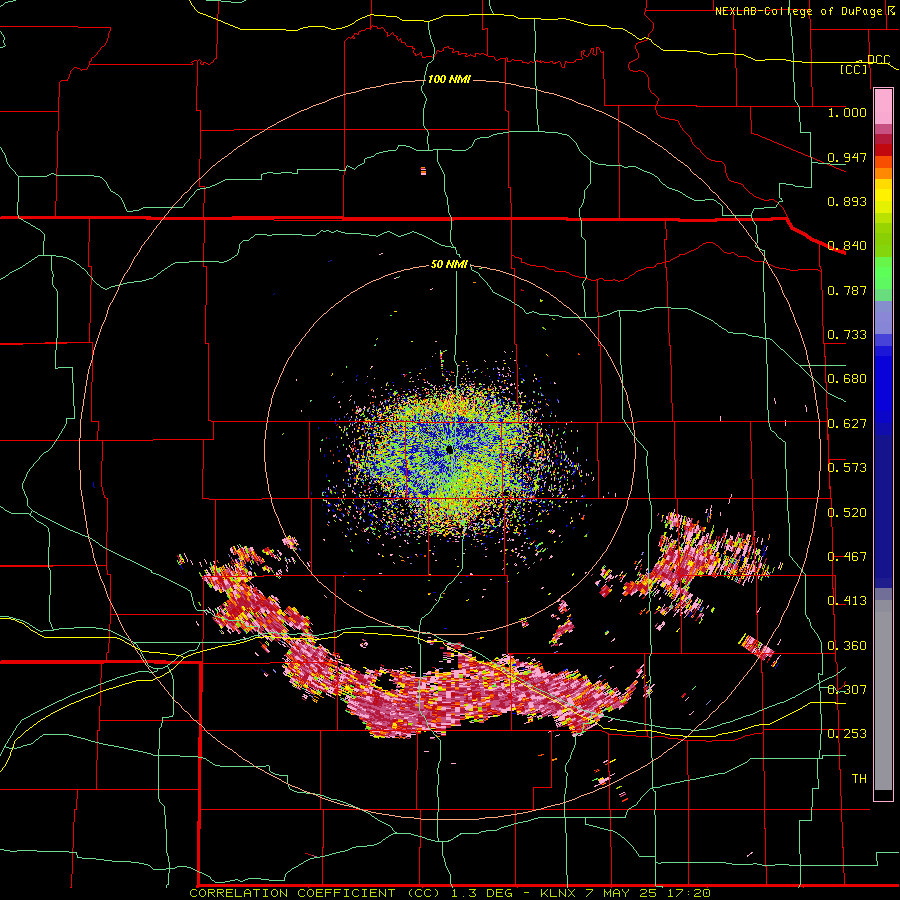
Task: Click the NEXLAB-College of DuPage credit text
Action: point(798,11)
